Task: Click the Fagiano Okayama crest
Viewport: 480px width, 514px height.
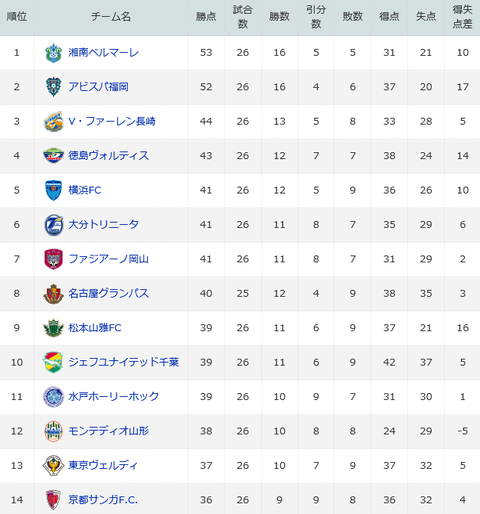Action: (x=53, y=259)
